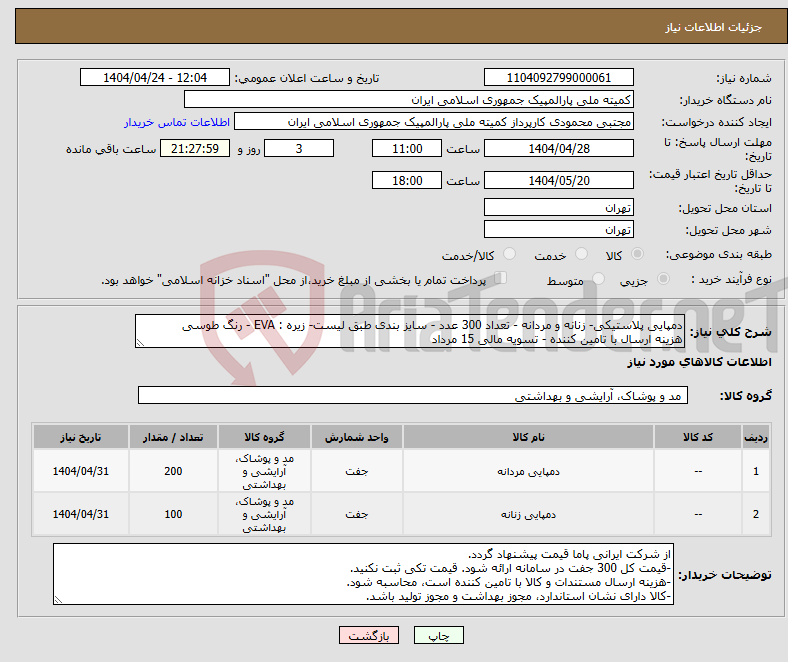The height and width of the screenshot is (662, 788).
Task: Click the general need description text area
Action: (x=410, y=331)
